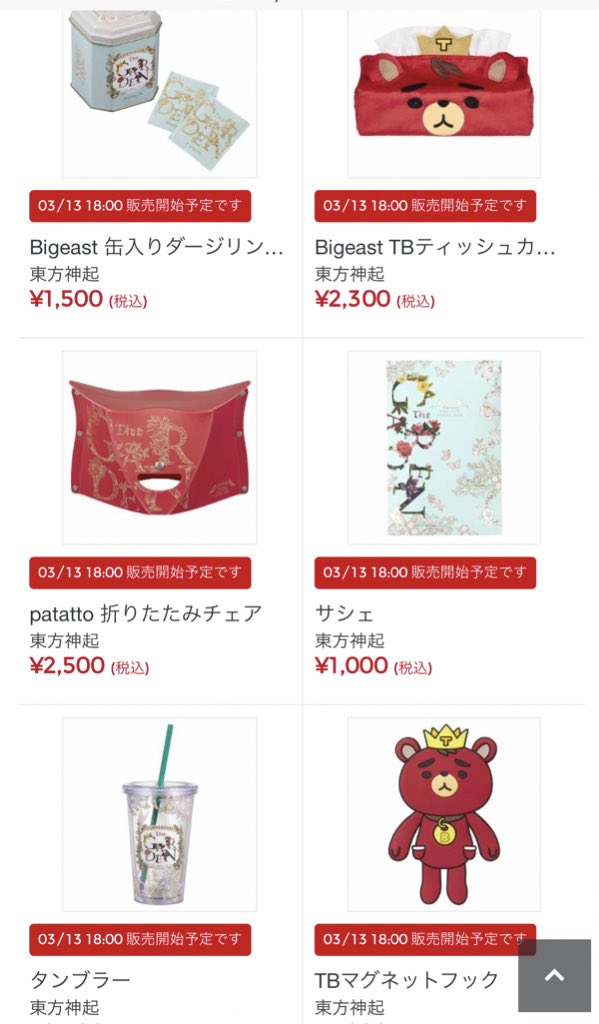Open the タンブラー tumbler product image
This screenshot has width=599, height=1024.
(x=159, y=814)
